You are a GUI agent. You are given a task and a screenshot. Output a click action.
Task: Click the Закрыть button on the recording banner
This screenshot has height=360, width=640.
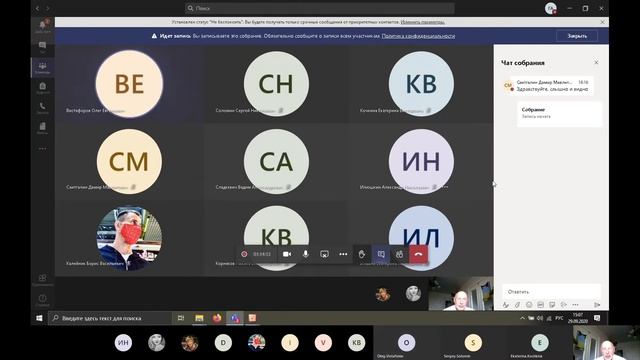point(577,36)
